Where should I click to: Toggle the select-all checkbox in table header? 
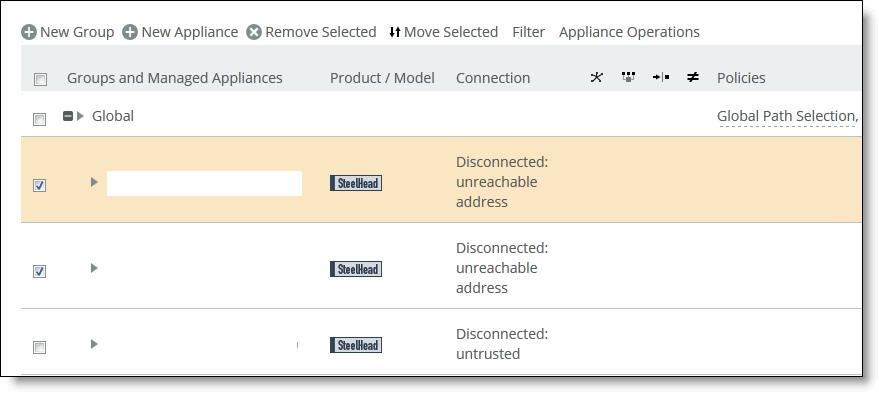(40, 79)
